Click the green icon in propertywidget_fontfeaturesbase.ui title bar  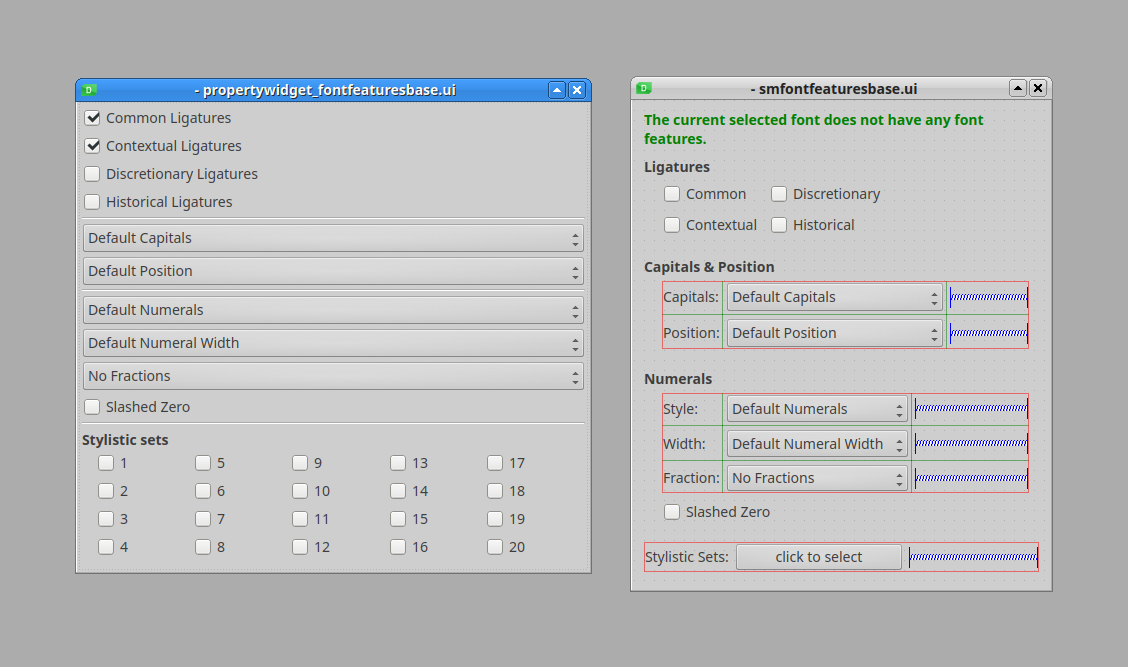(x=89, y=90)
